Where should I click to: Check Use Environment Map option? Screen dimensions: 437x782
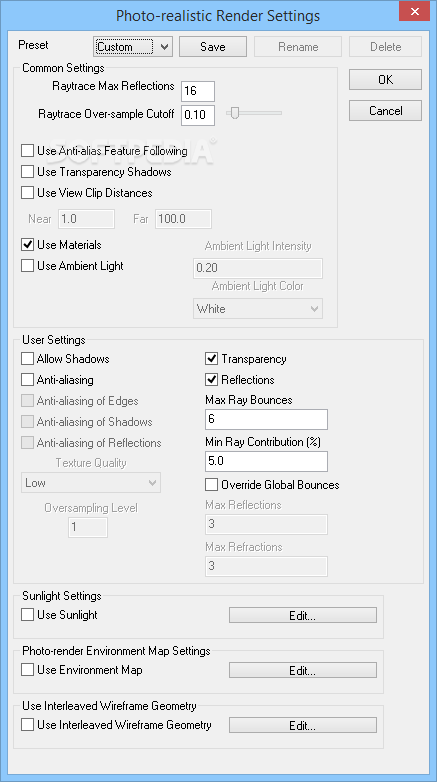point(27,670)
